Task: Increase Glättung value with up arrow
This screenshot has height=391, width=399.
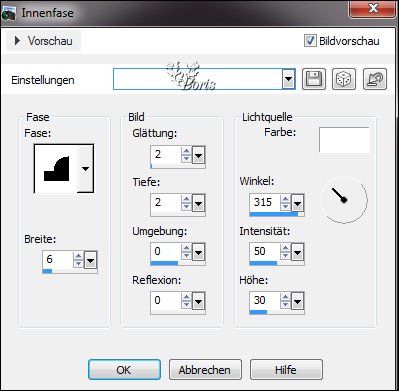Action: tap(186, 152)
